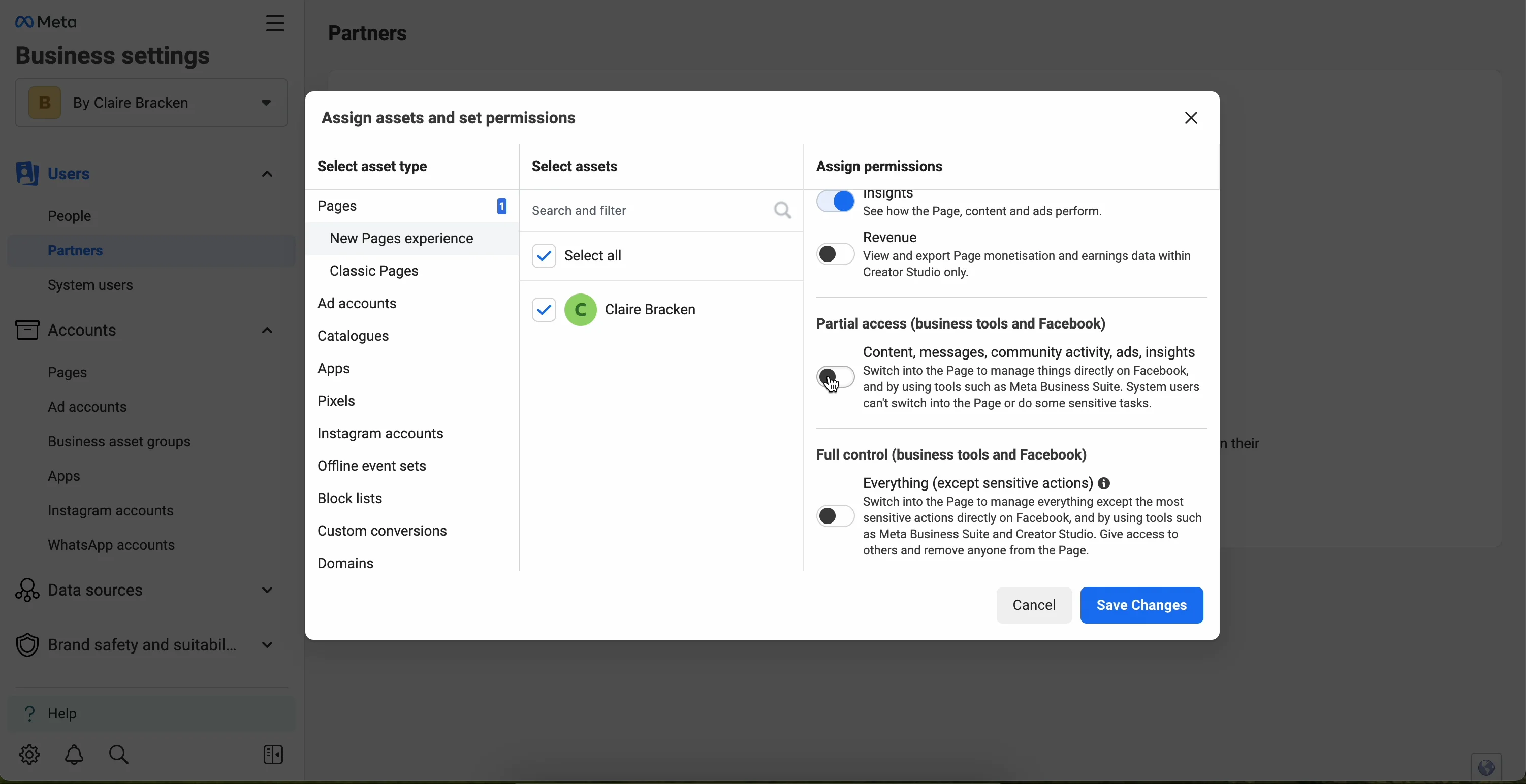Disable the Insights permission toggle
The image size is (1526, 784).
point(835,202)
